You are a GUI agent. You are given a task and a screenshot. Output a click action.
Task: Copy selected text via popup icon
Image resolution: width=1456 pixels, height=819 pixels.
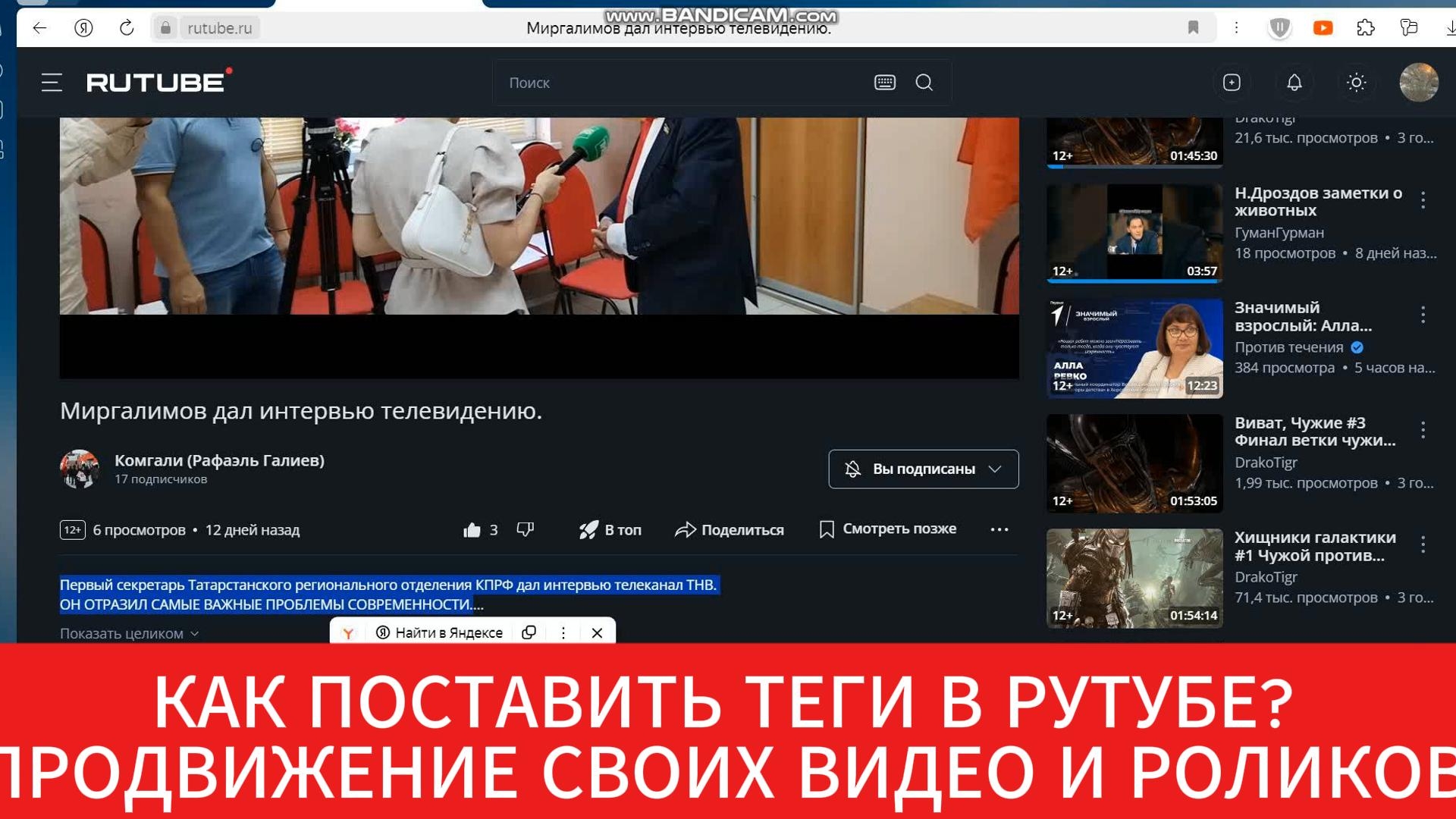coord(529,632)
